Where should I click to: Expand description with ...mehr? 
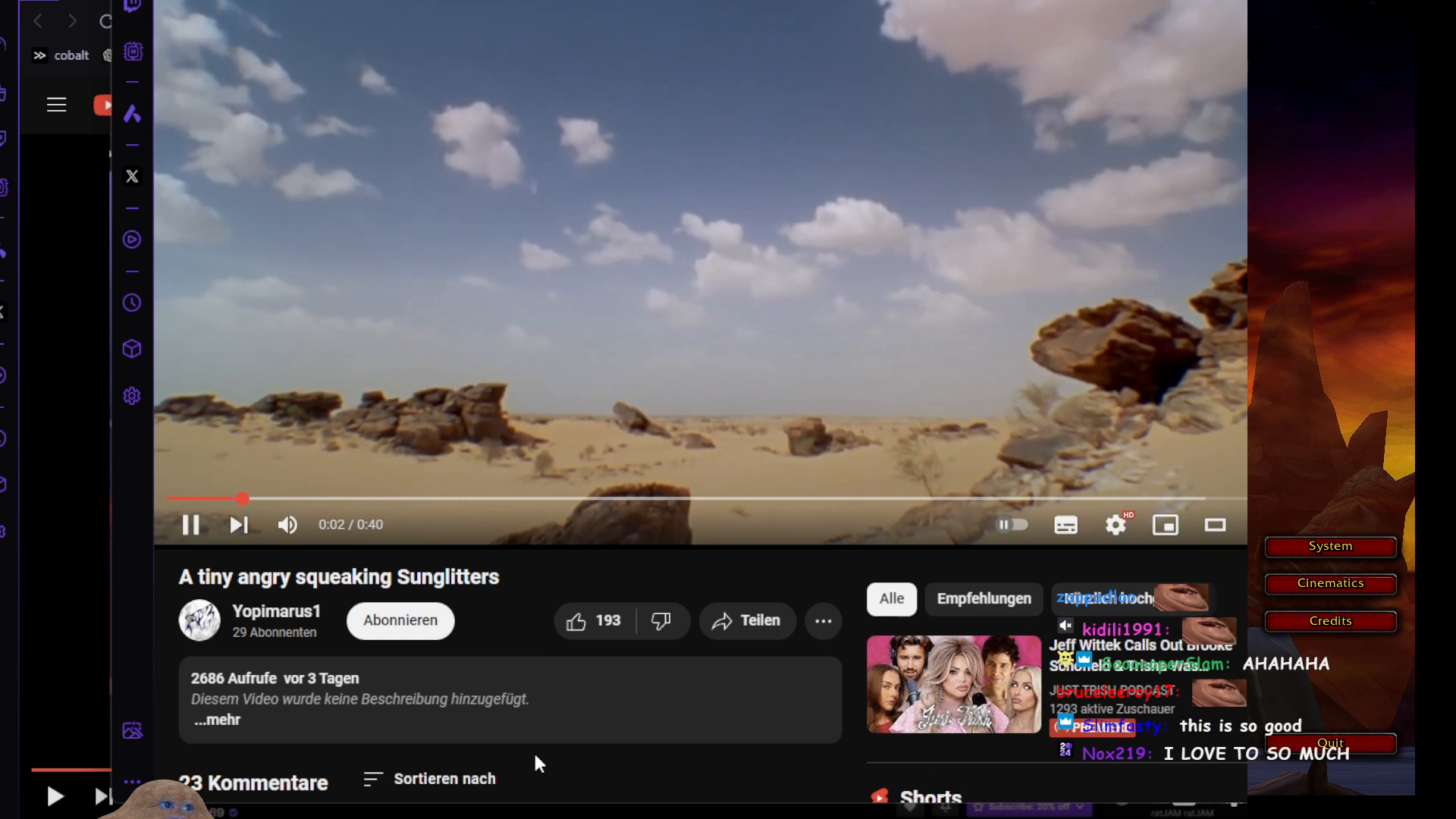[x=218, y=720]
